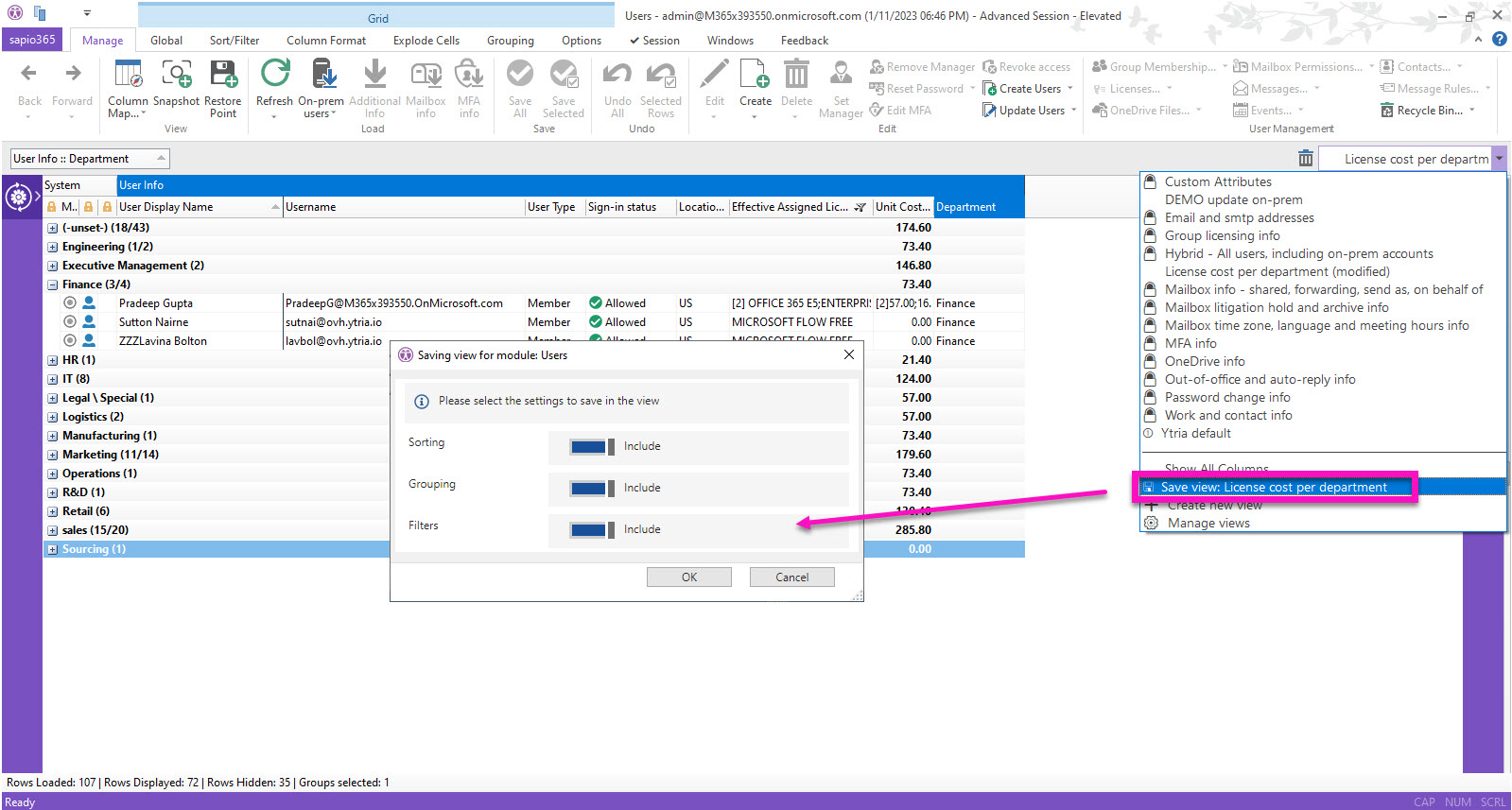Expand the Marketing group
This screenshot has width=1512, height=810.
[53, 455]
